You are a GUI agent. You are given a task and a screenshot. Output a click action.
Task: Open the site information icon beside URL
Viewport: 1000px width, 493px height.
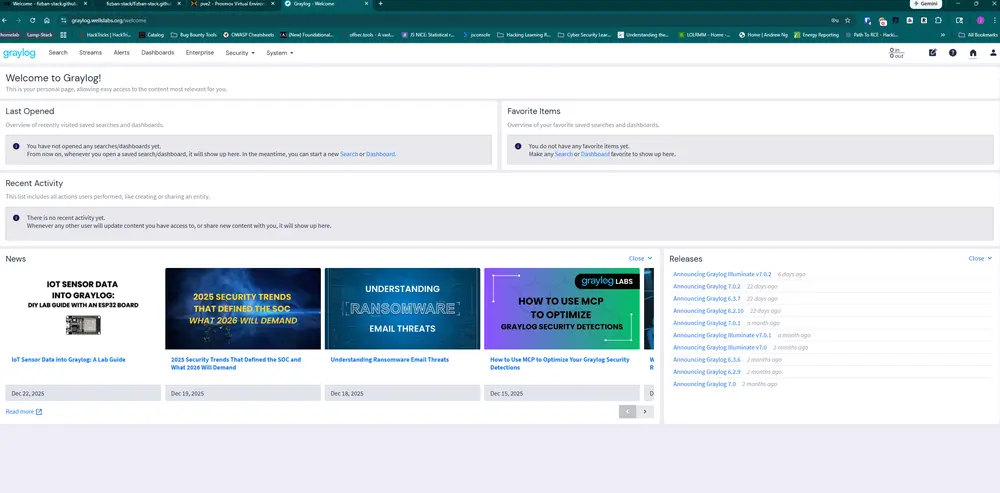63,20
